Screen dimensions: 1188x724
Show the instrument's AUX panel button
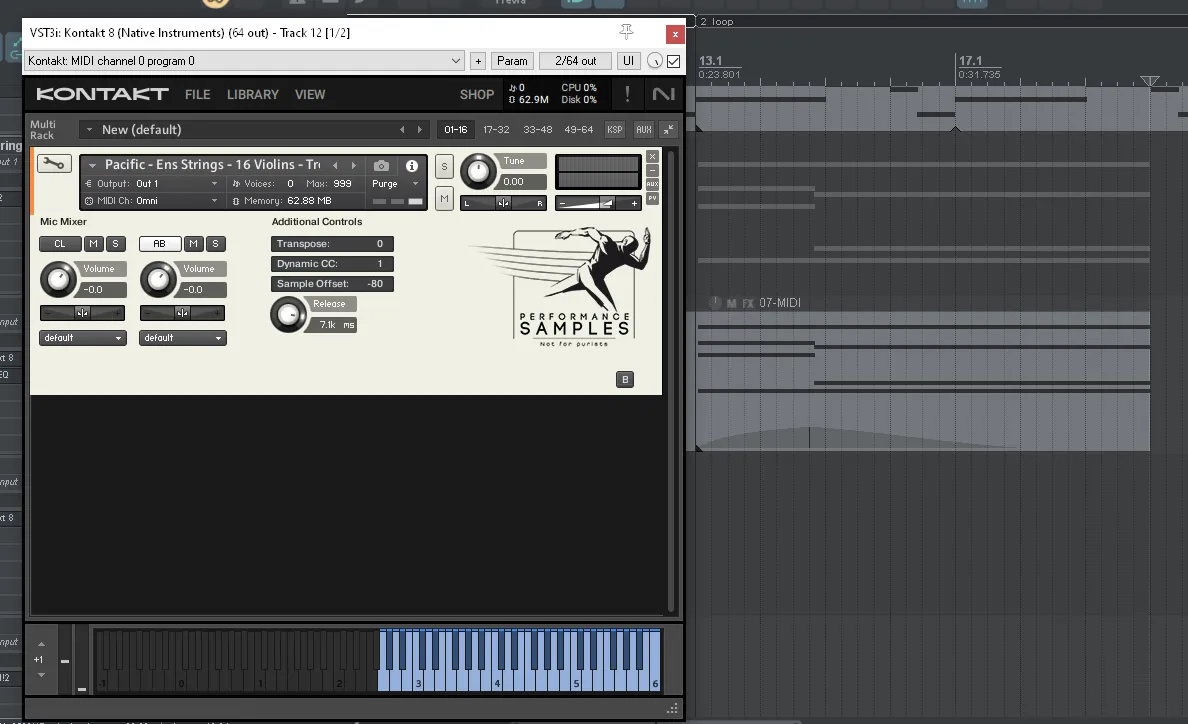click(652, 184)
